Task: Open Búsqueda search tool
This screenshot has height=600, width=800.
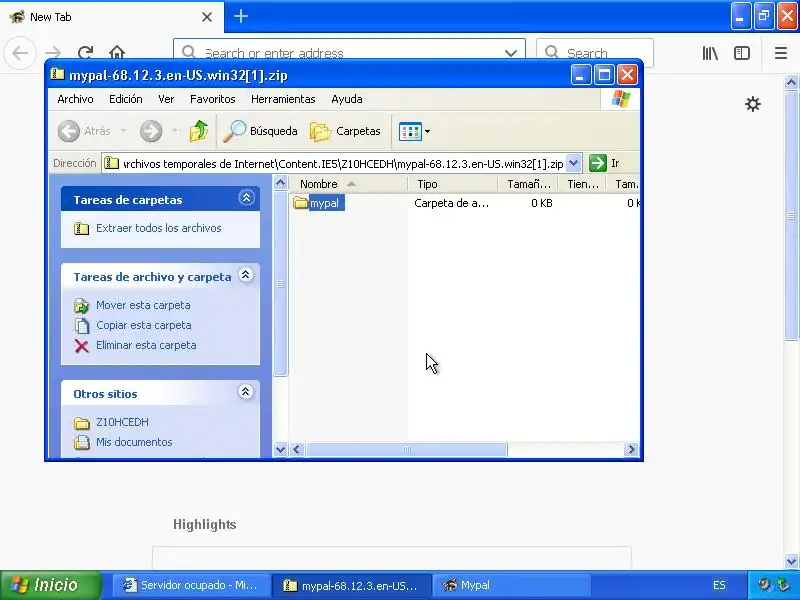Action: tap(261, 131)
